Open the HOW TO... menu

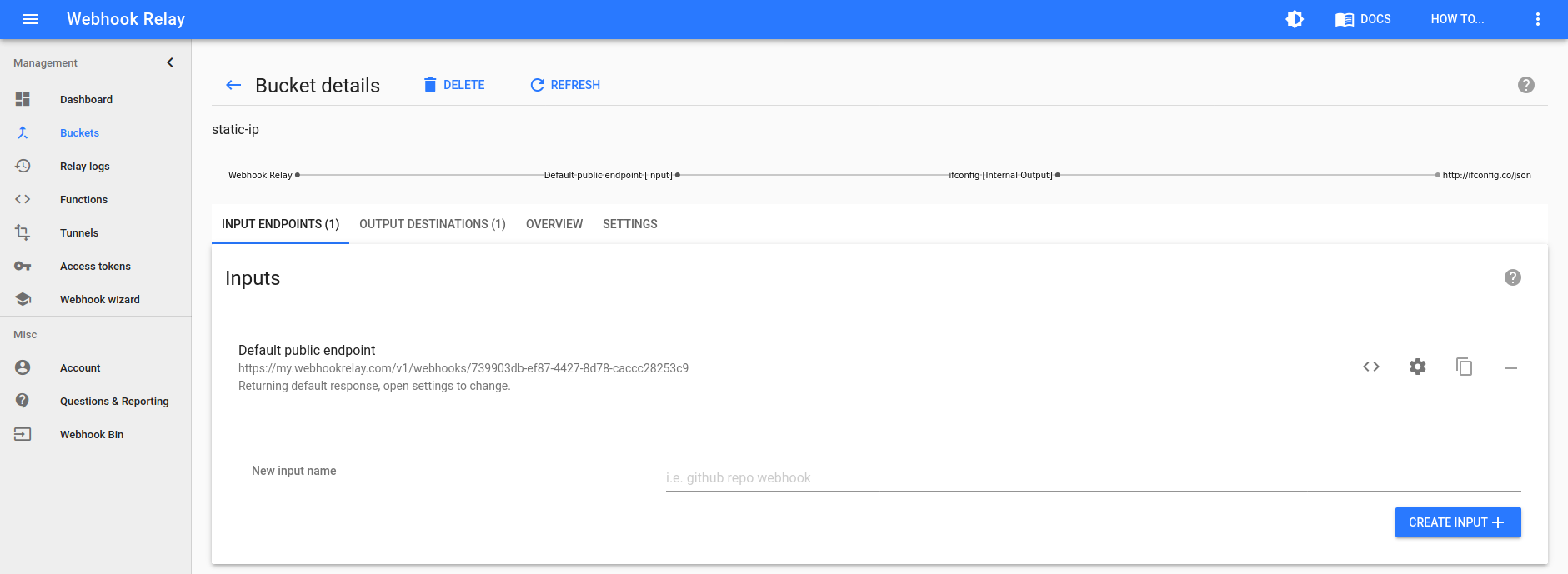[1457, 19]
